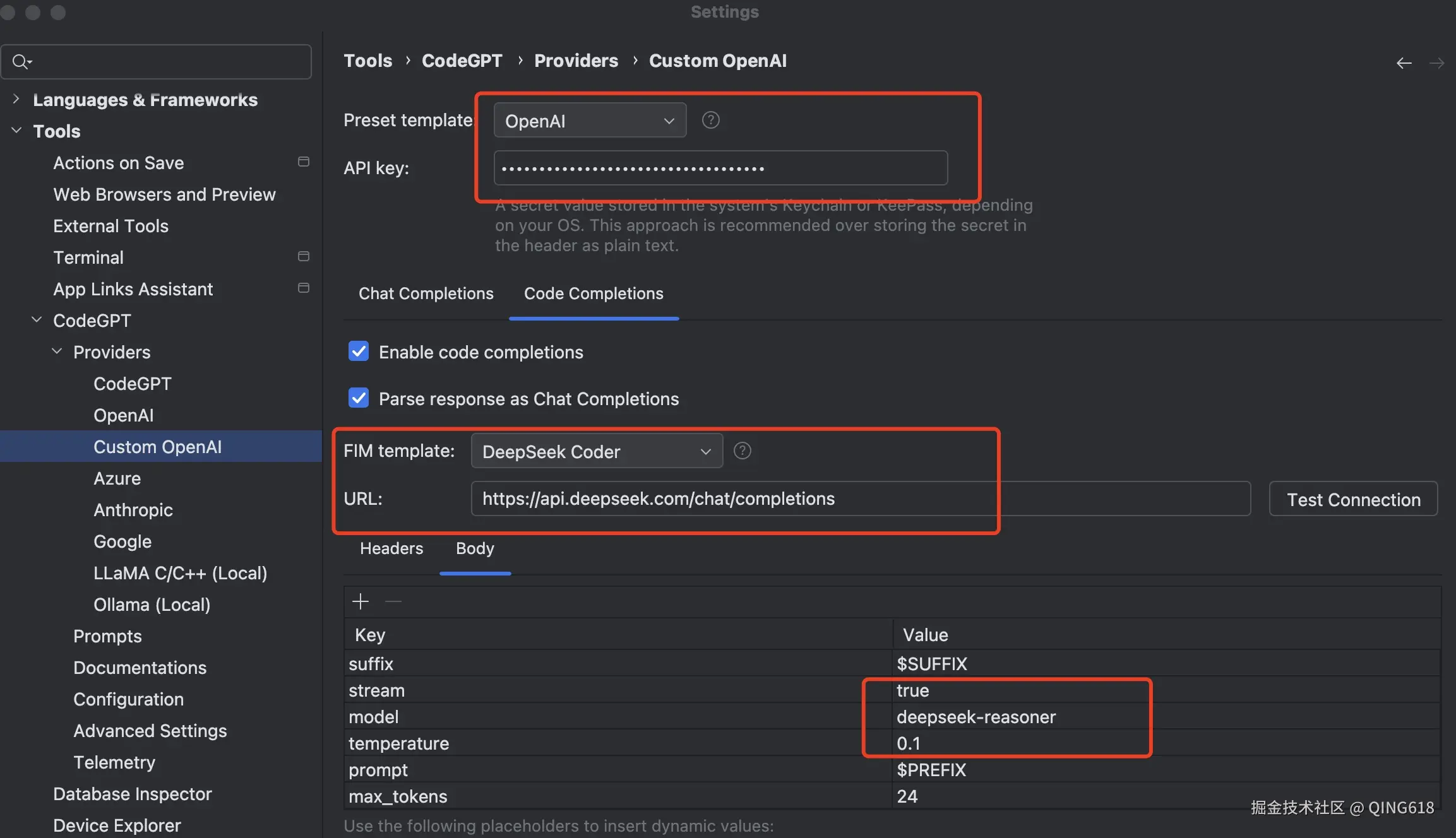The height and width of the screenshot is (838, 1456).
Task: Click into the API key field
Action: (720, 168)
